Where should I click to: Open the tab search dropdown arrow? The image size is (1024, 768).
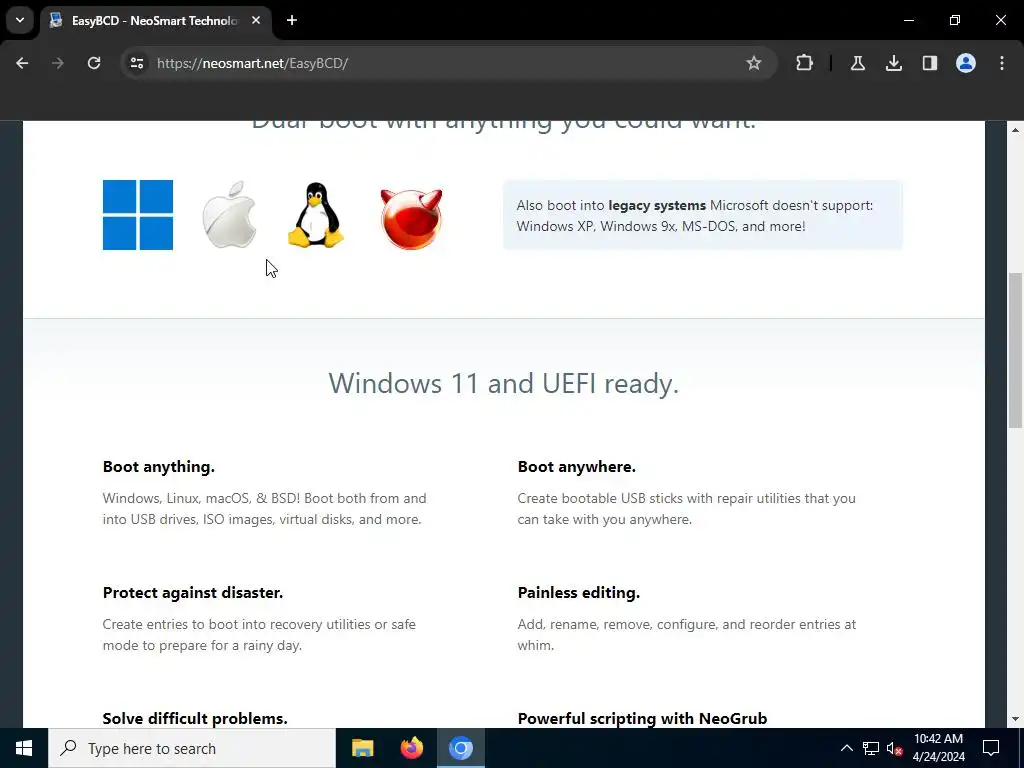point(20,20)
